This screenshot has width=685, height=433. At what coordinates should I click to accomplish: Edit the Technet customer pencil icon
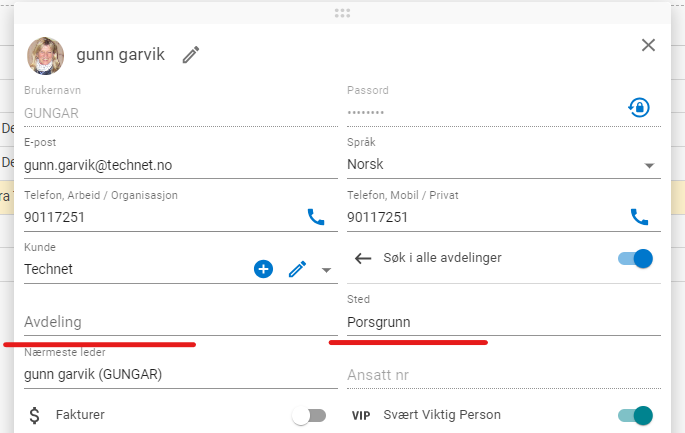tap(297, 268)
